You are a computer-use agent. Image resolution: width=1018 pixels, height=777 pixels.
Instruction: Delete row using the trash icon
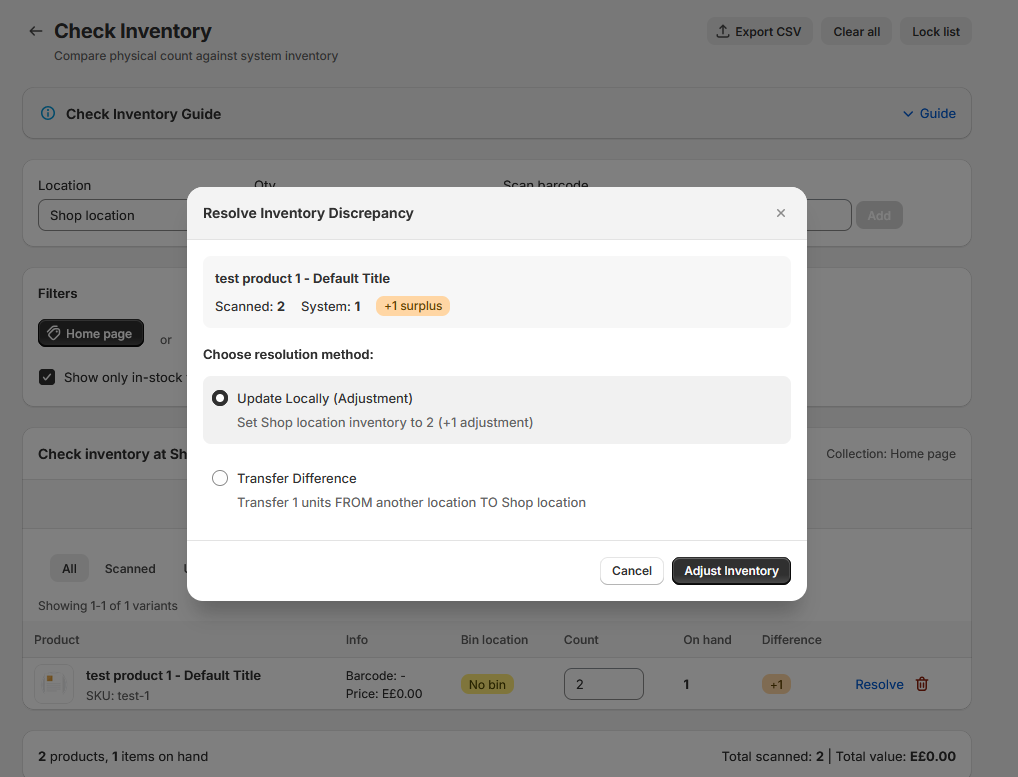pos(922,684)
